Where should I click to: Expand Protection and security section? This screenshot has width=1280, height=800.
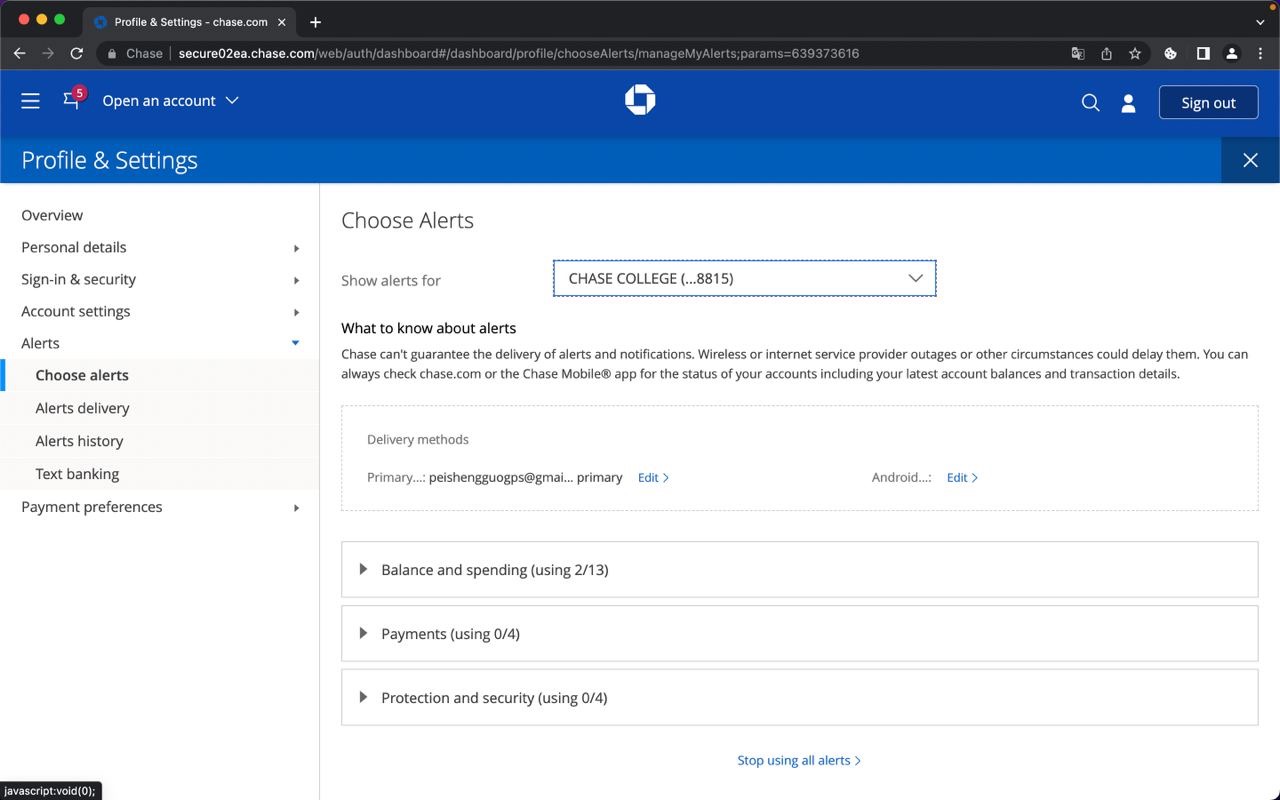tap(494, 698)
